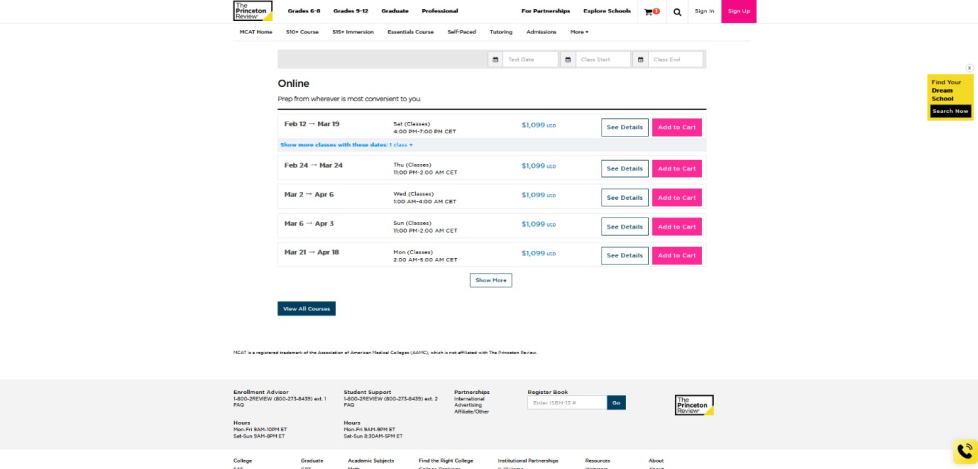Image resolution: width=978 pixels, height=469 pixels.
Task: Expand the More dropdown in subnav
Action: pyautogui.click(x=579, y=32)
